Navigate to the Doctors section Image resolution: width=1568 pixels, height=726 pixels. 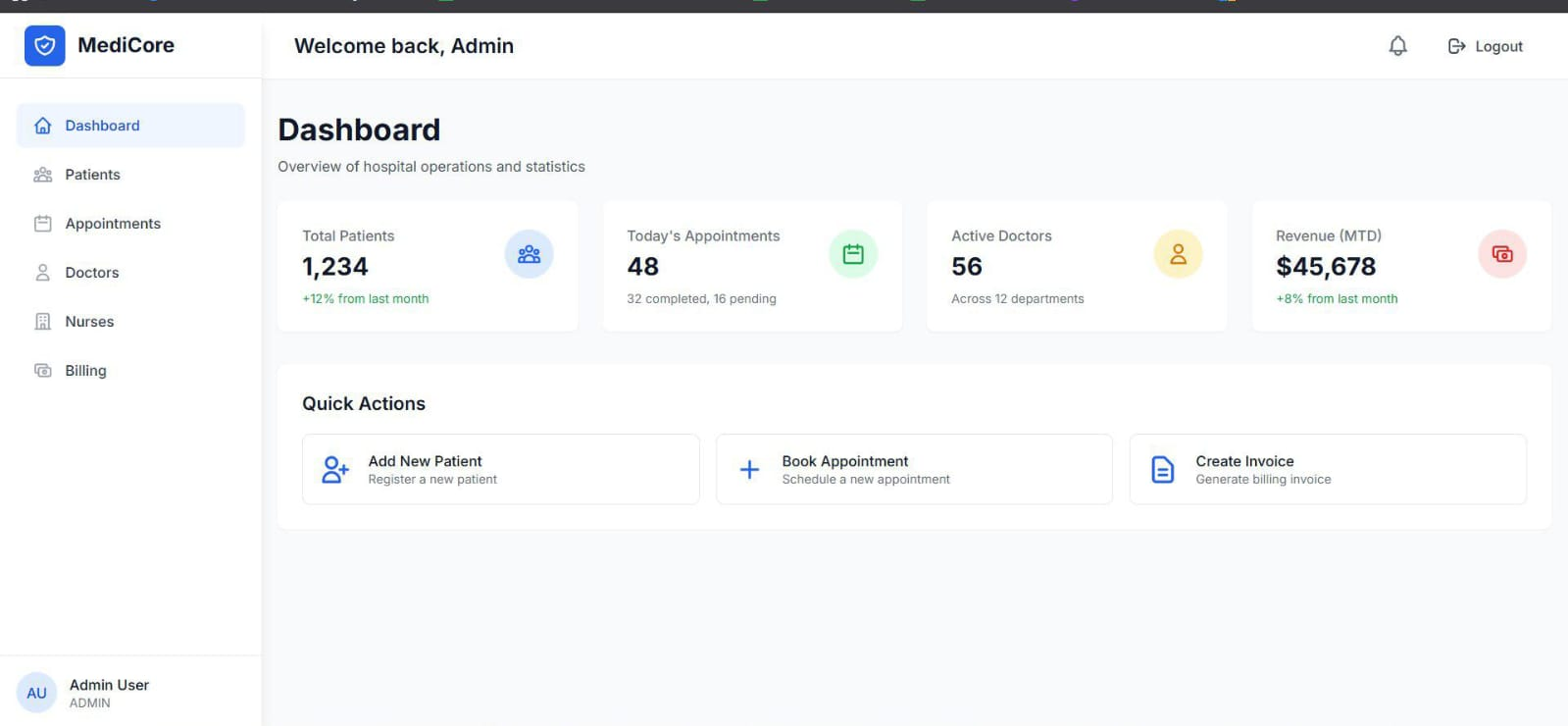click(x=130, y=273)
